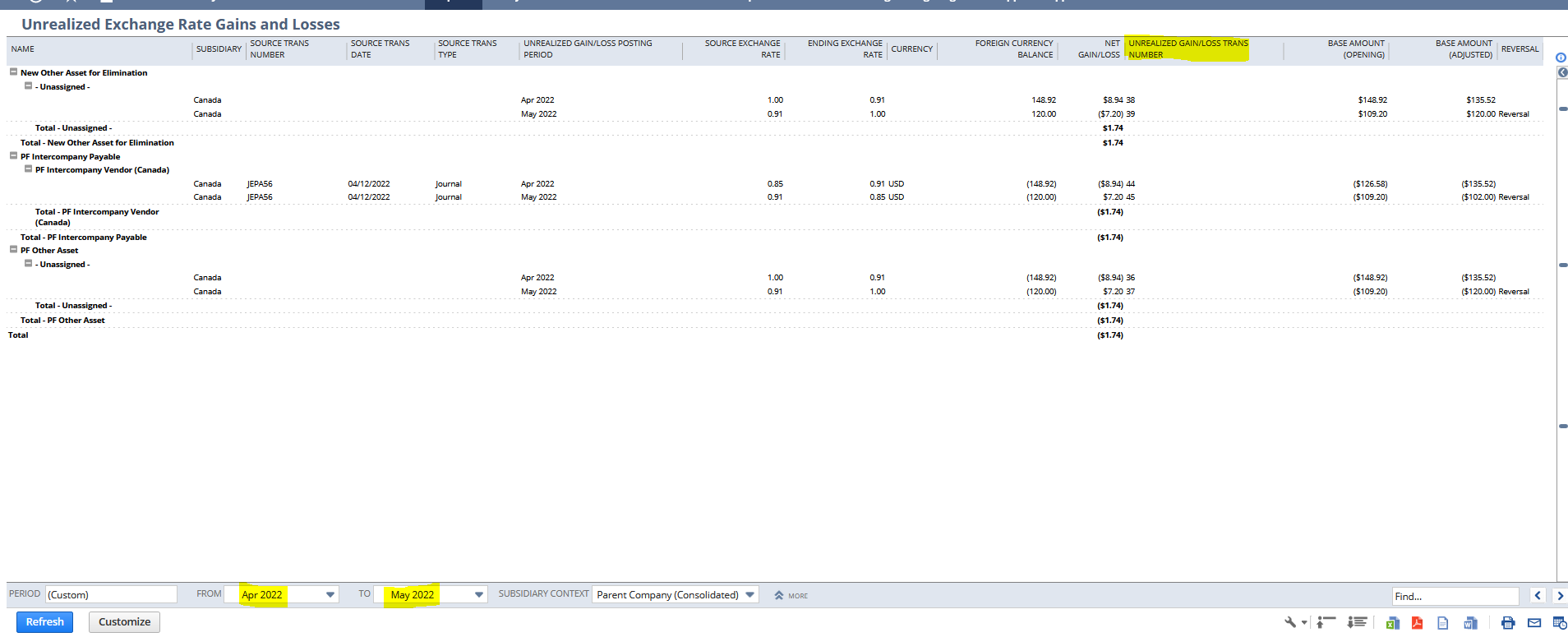Click SOURCE TRANS NUMBER column header
Image resolution: width=1568 pixels, height=637 pixels.
[279, 49]
